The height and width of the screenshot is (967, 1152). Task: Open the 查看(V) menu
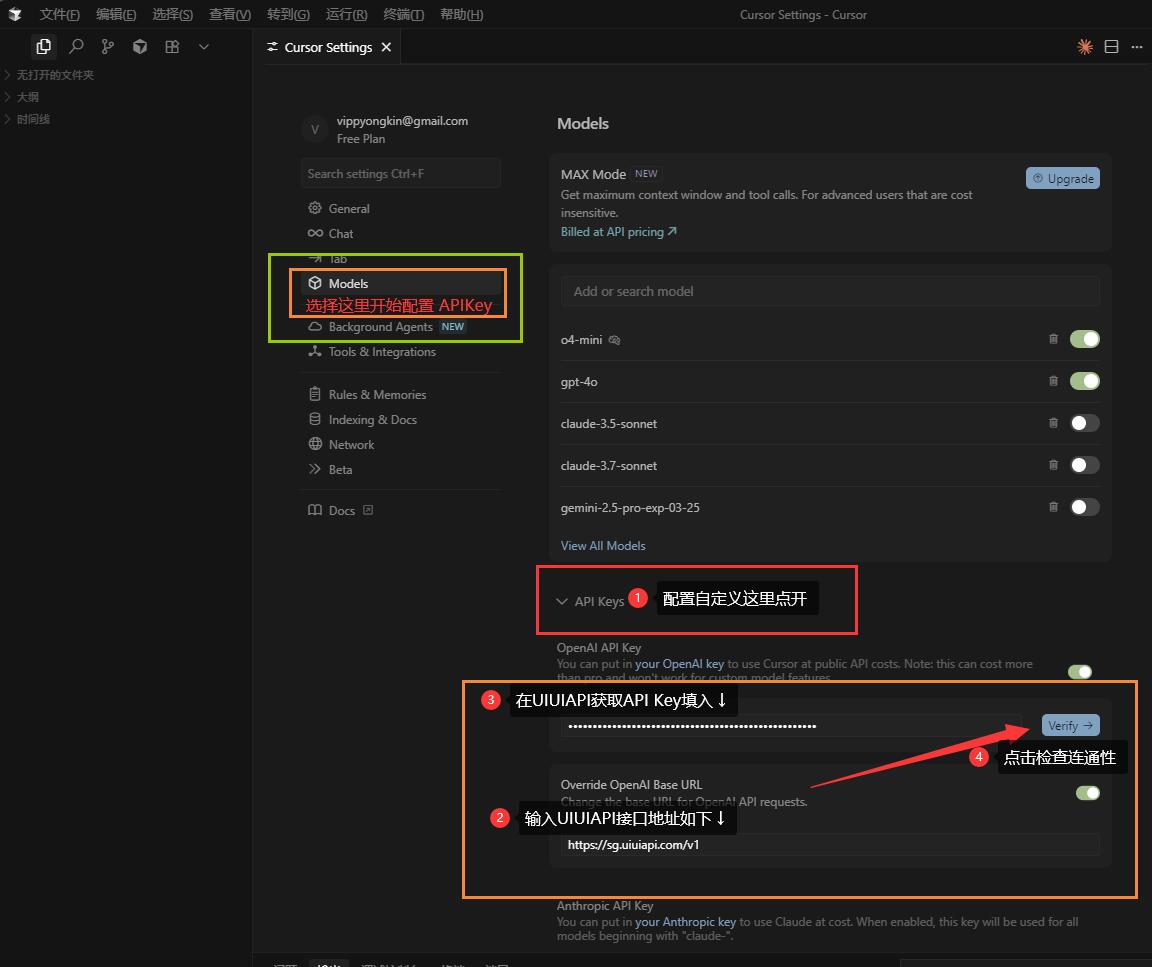coord(230,14)
